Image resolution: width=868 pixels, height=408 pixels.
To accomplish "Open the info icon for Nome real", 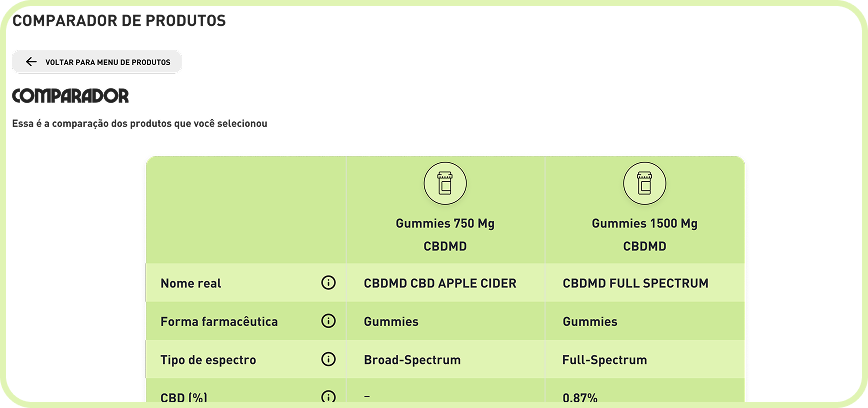I will pos(328,283).
